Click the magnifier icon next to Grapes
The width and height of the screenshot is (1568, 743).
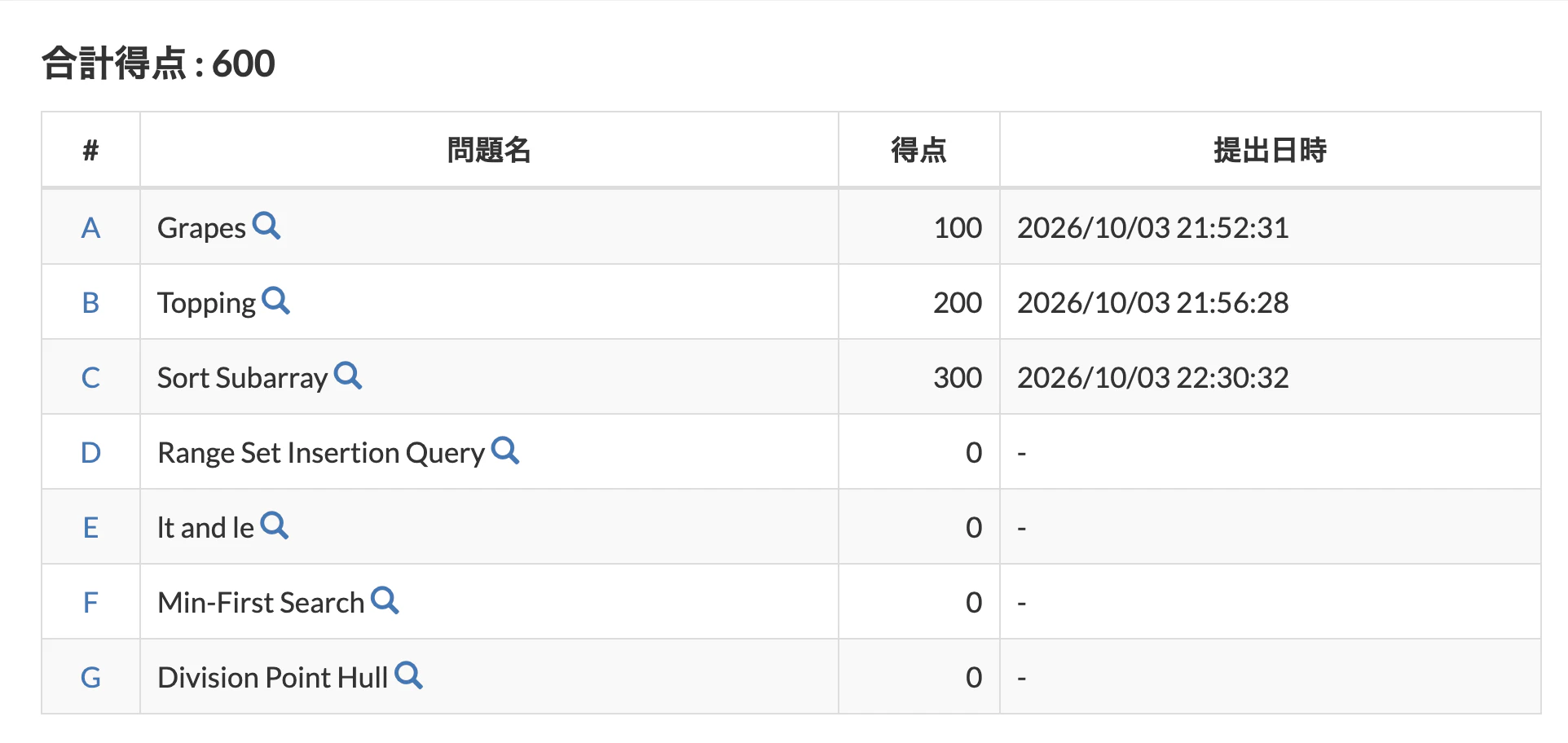266,226
